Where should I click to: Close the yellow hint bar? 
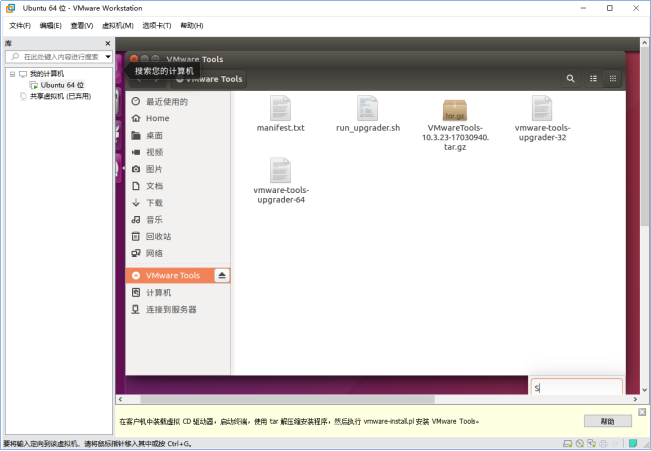pyautogui.click(x=642, y=412)
